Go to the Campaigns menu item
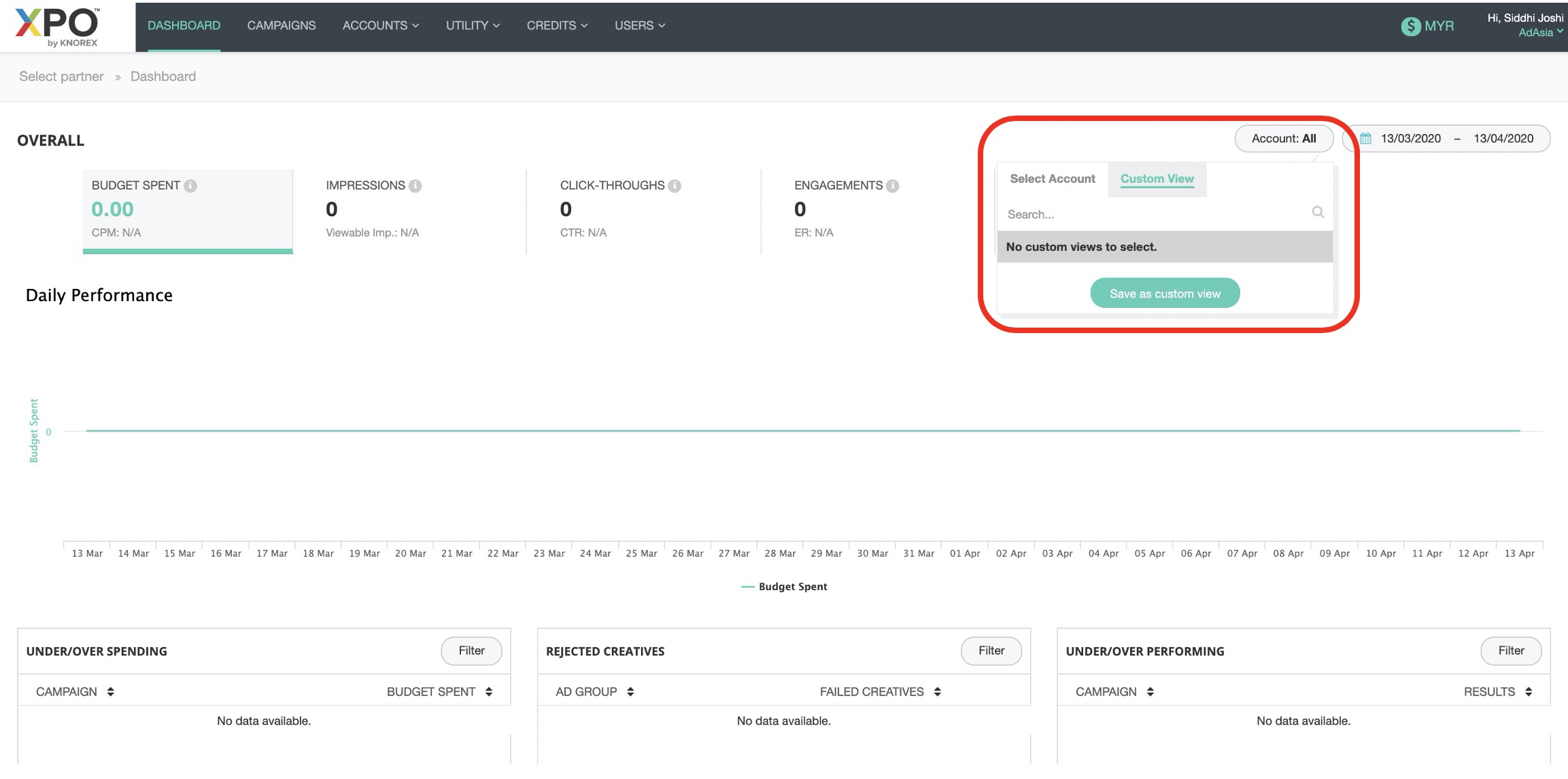The width and height of the screenshot is (1568, 779). (x=281, y=26)
